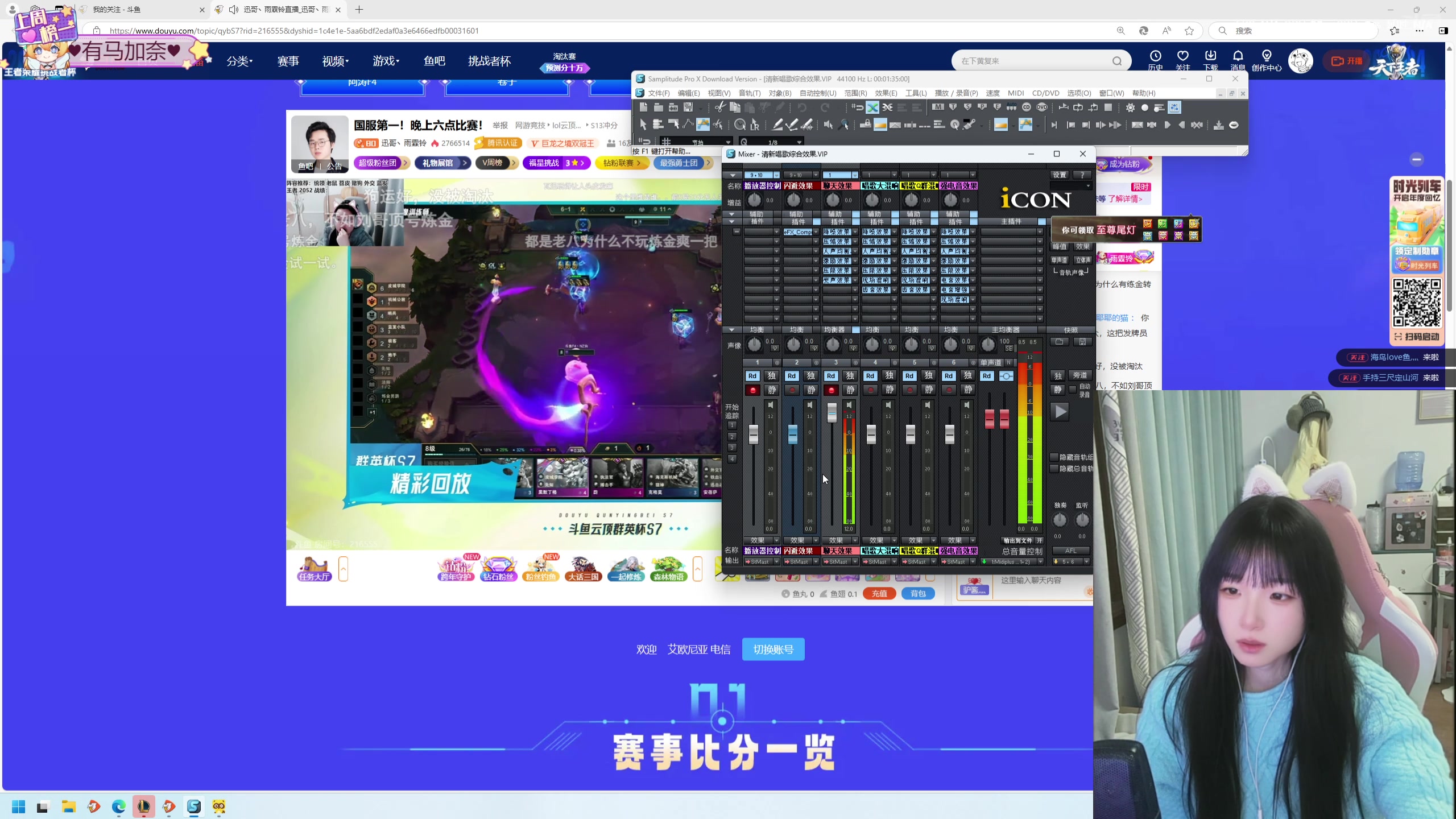
Task: Click the speaker monitor icon on channel 3
Action: (849, 405)
